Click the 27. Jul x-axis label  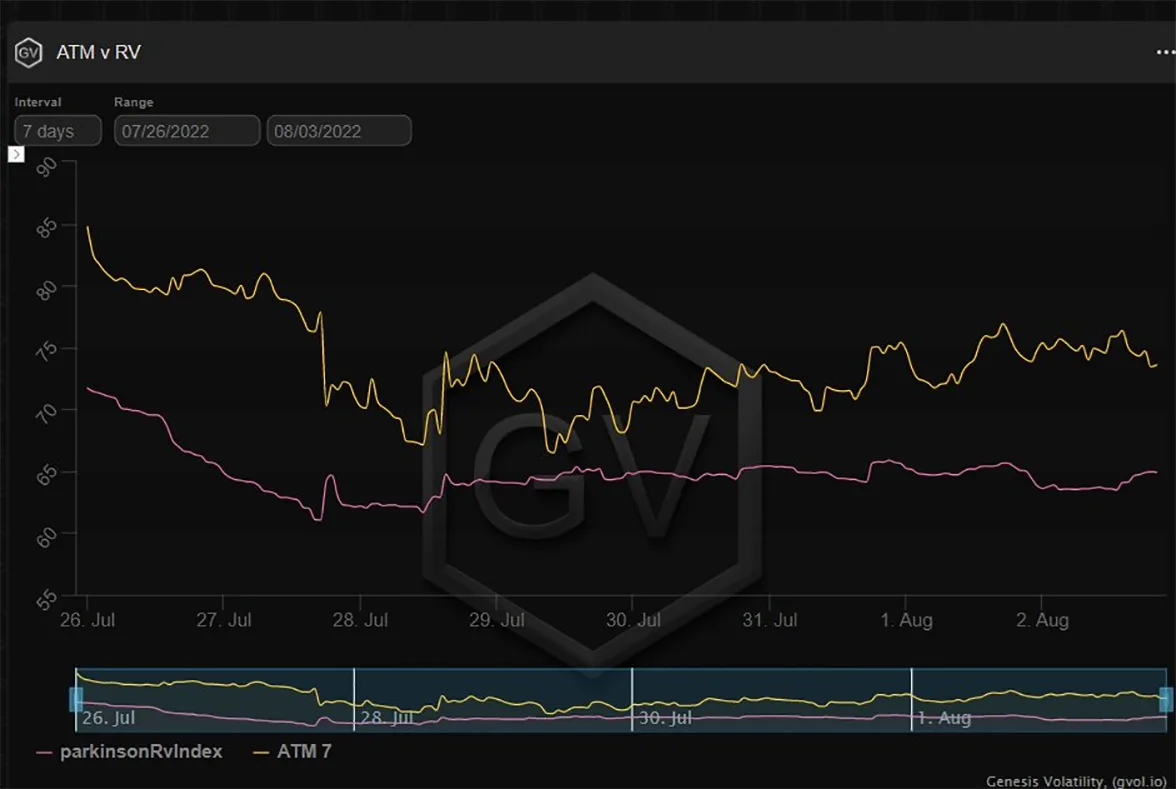pos(224,620)
